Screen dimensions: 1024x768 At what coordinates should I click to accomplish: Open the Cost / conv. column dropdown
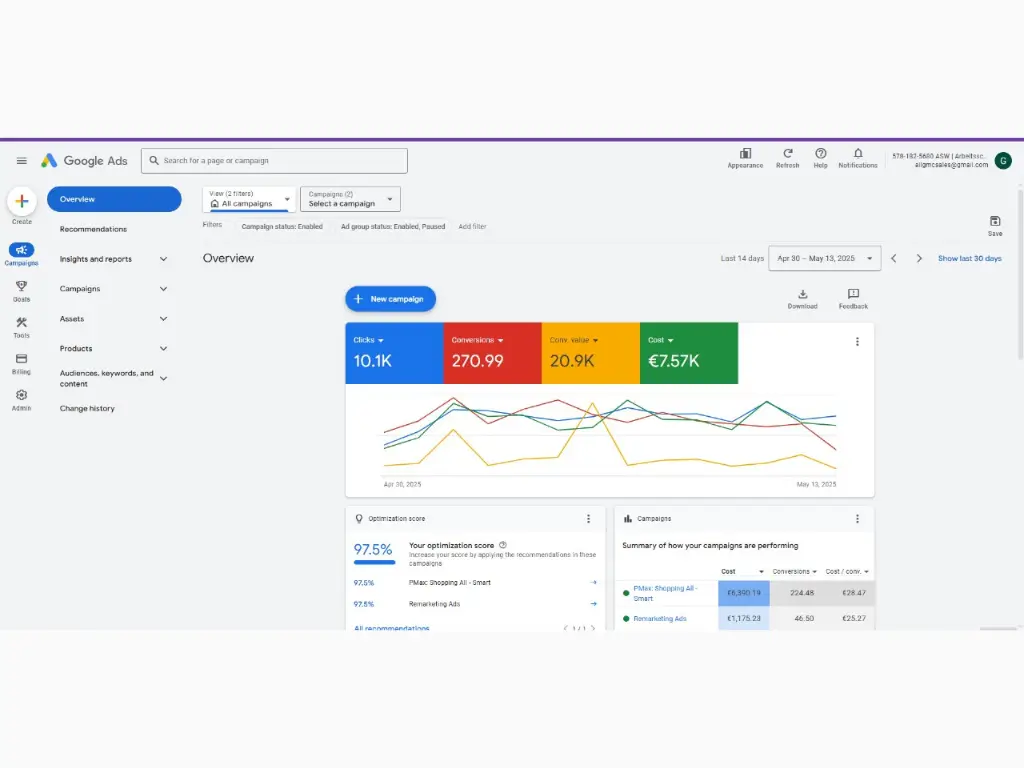(847, 571)
